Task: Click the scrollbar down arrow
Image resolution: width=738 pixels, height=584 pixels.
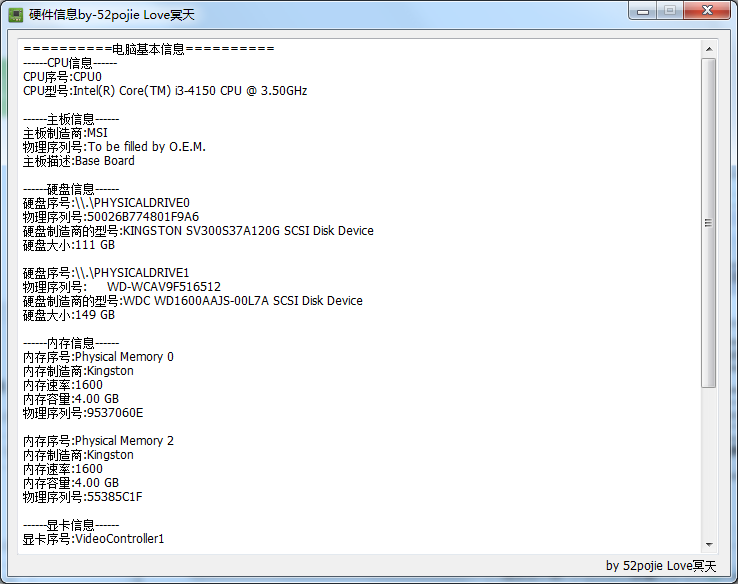Action: [x=708, y=544]
